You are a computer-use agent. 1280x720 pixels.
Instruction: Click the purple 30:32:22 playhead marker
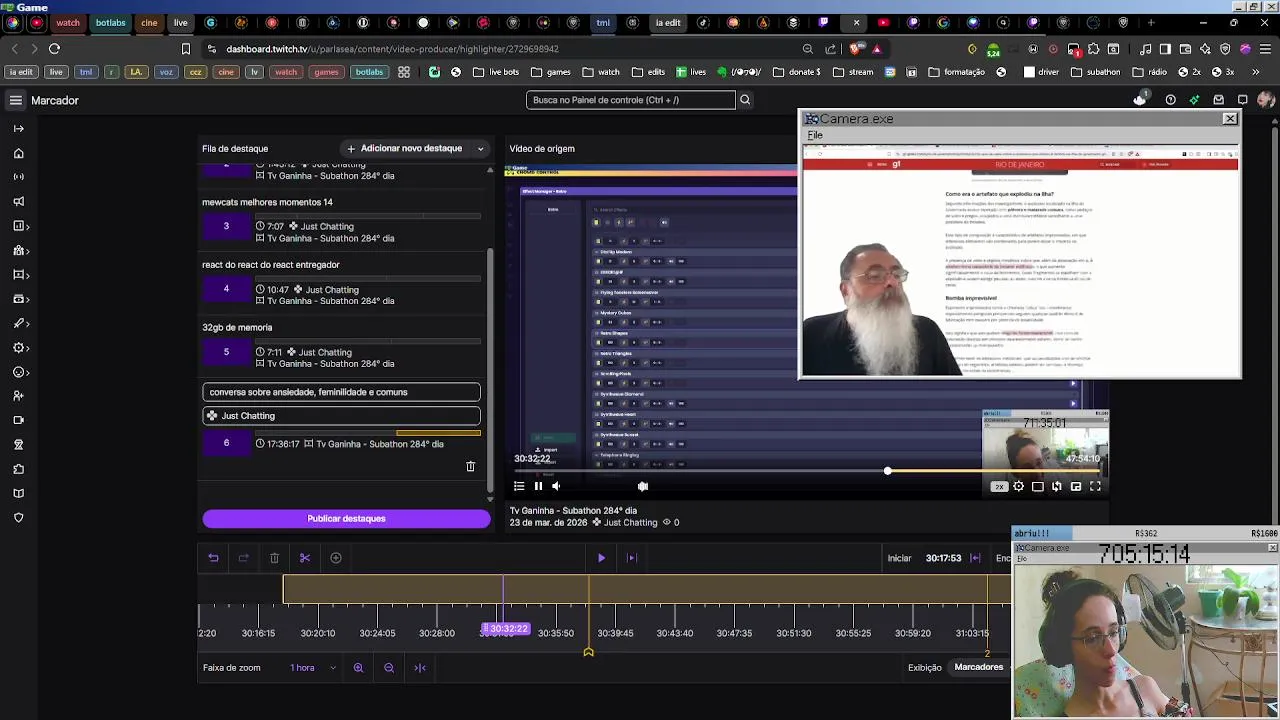(505, 629)
